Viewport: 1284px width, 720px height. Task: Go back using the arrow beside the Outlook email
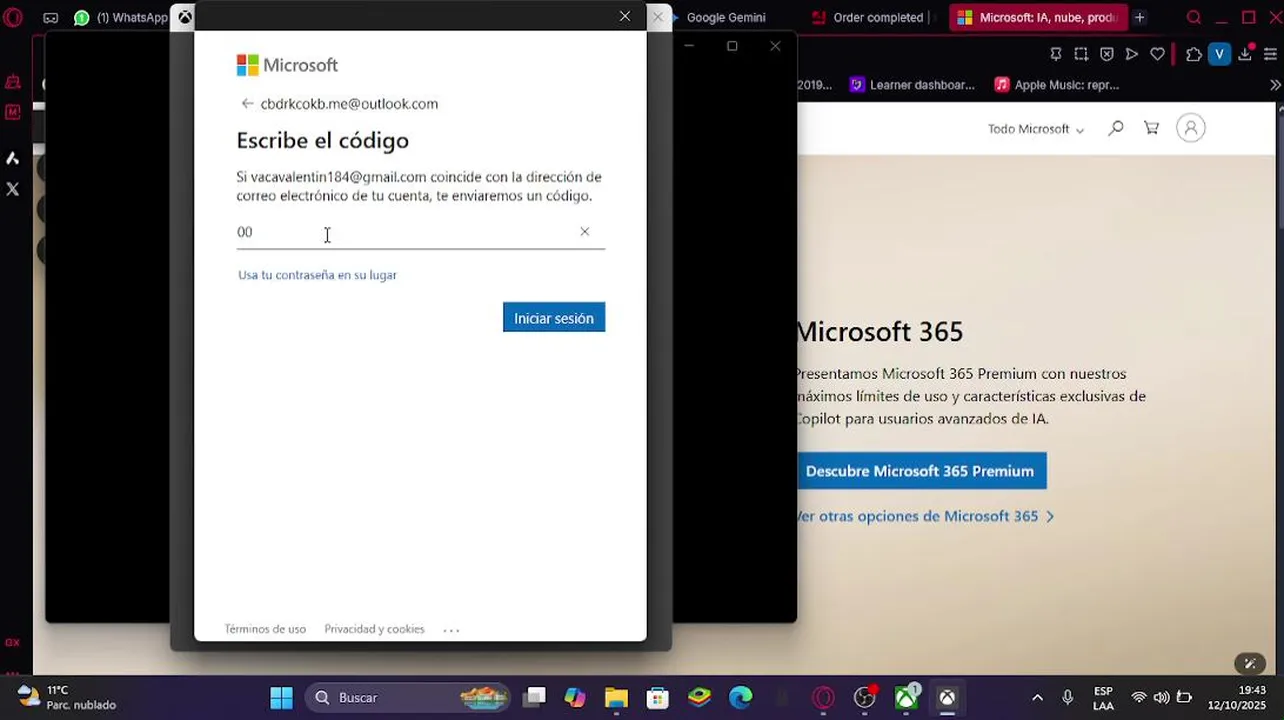click(247, 104)
